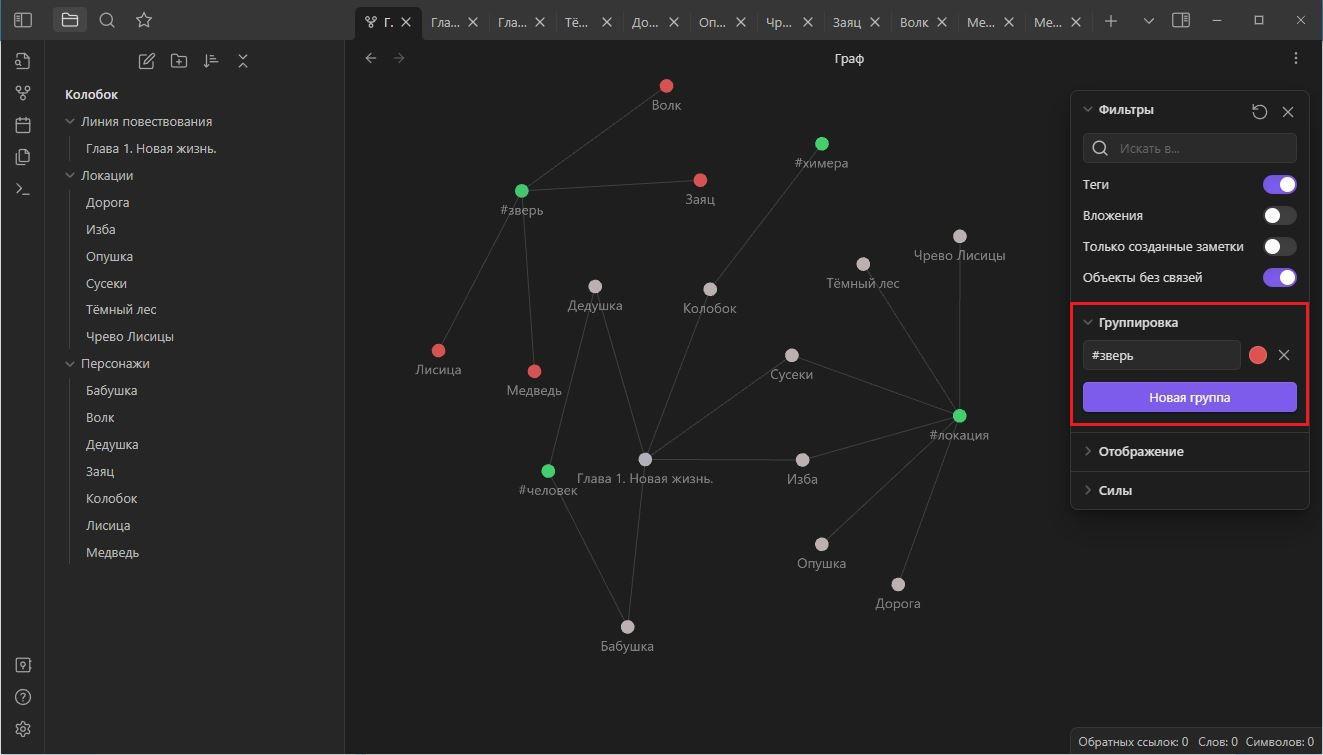Enable the Вложения toggle
The width and height of the screenshot is (1323, 755).
pos(1280,215)
